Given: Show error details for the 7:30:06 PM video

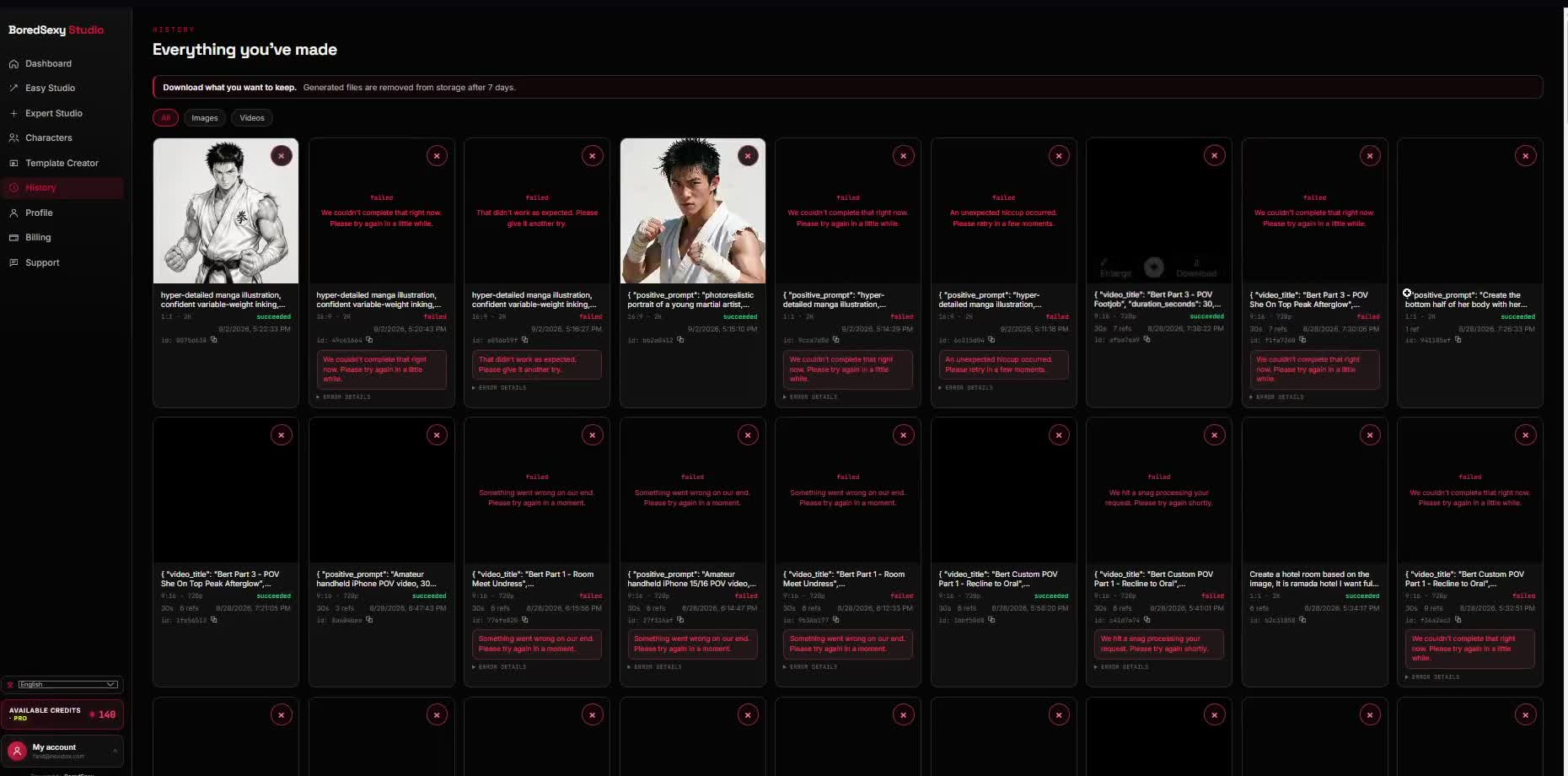Looking at the screenshot, I should coord(1277,397).
